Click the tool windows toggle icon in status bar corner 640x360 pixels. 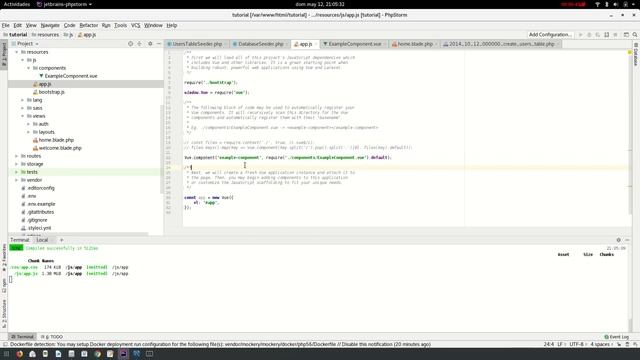(x=5, y=344)
